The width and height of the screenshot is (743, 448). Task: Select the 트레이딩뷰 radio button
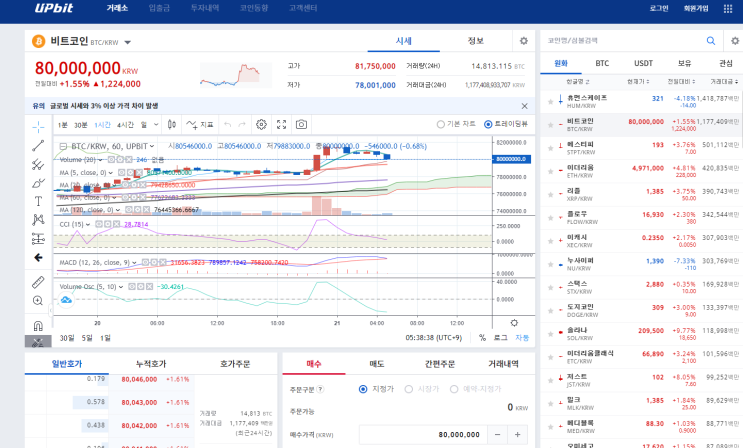488,124
